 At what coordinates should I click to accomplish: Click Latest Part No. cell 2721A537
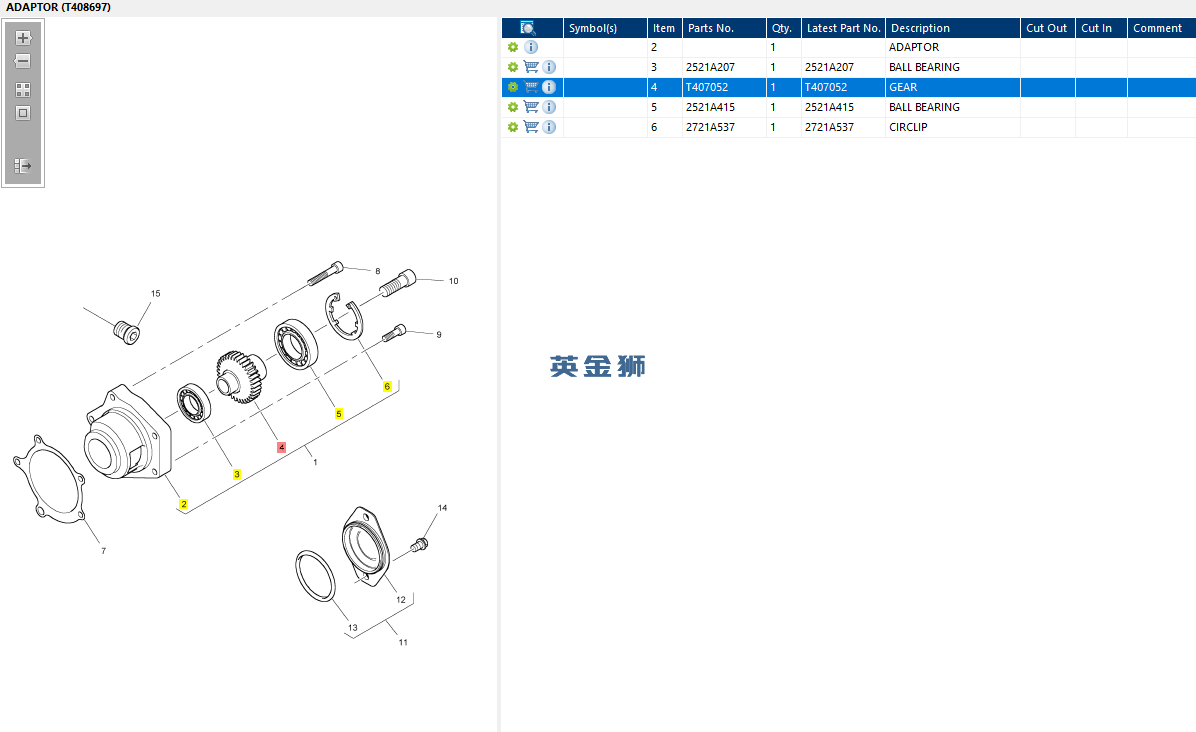843,127
